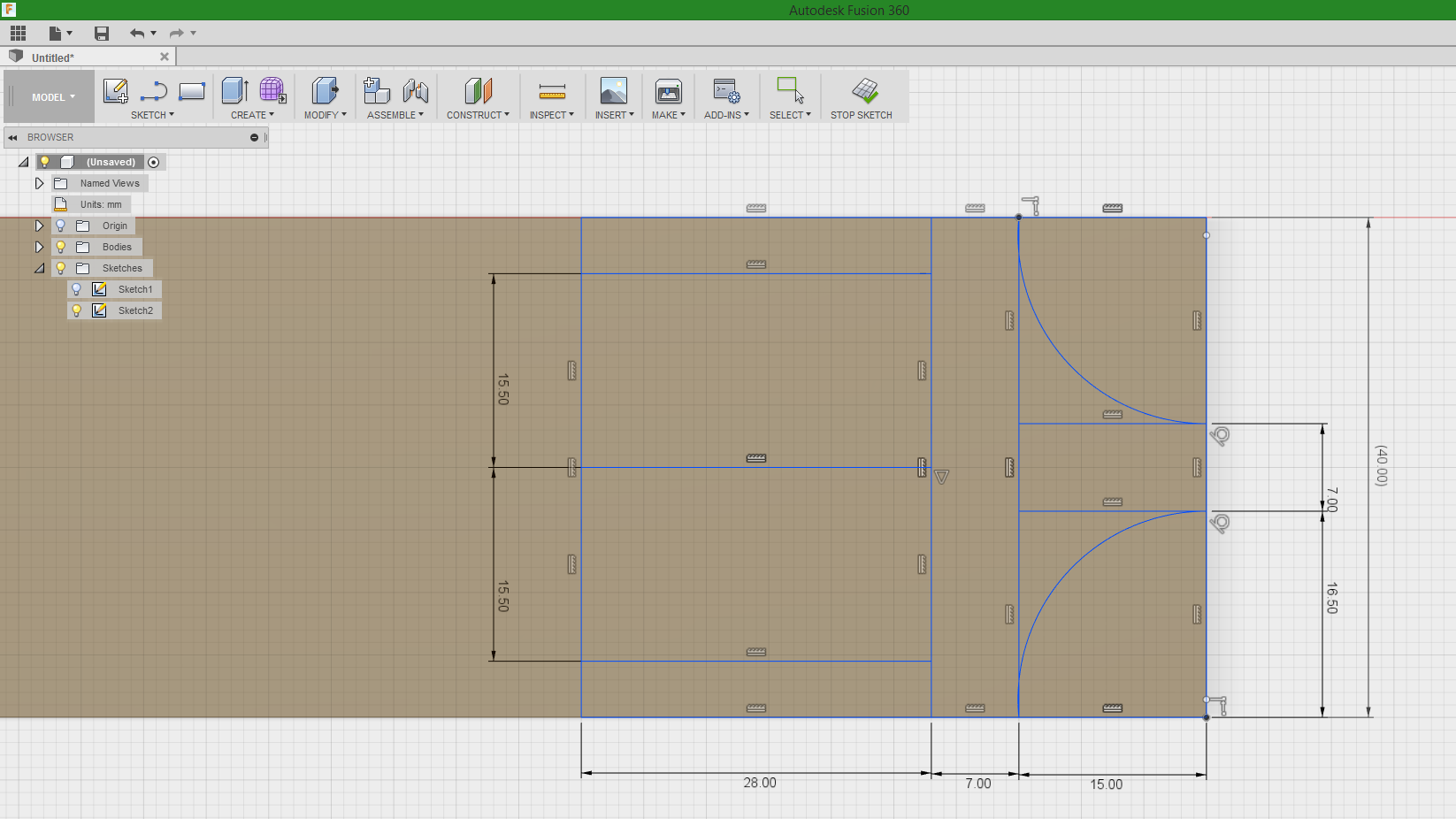Click the Save icon

coord(102,34)
